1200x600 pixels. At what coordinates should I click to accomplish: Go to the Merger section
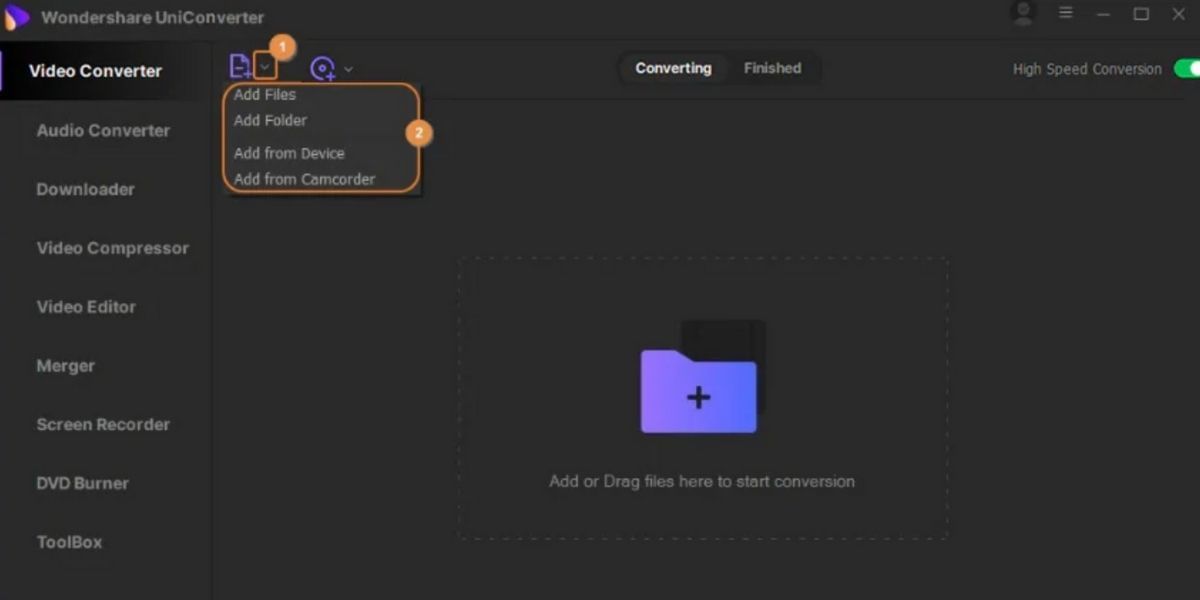click(65, 366)
